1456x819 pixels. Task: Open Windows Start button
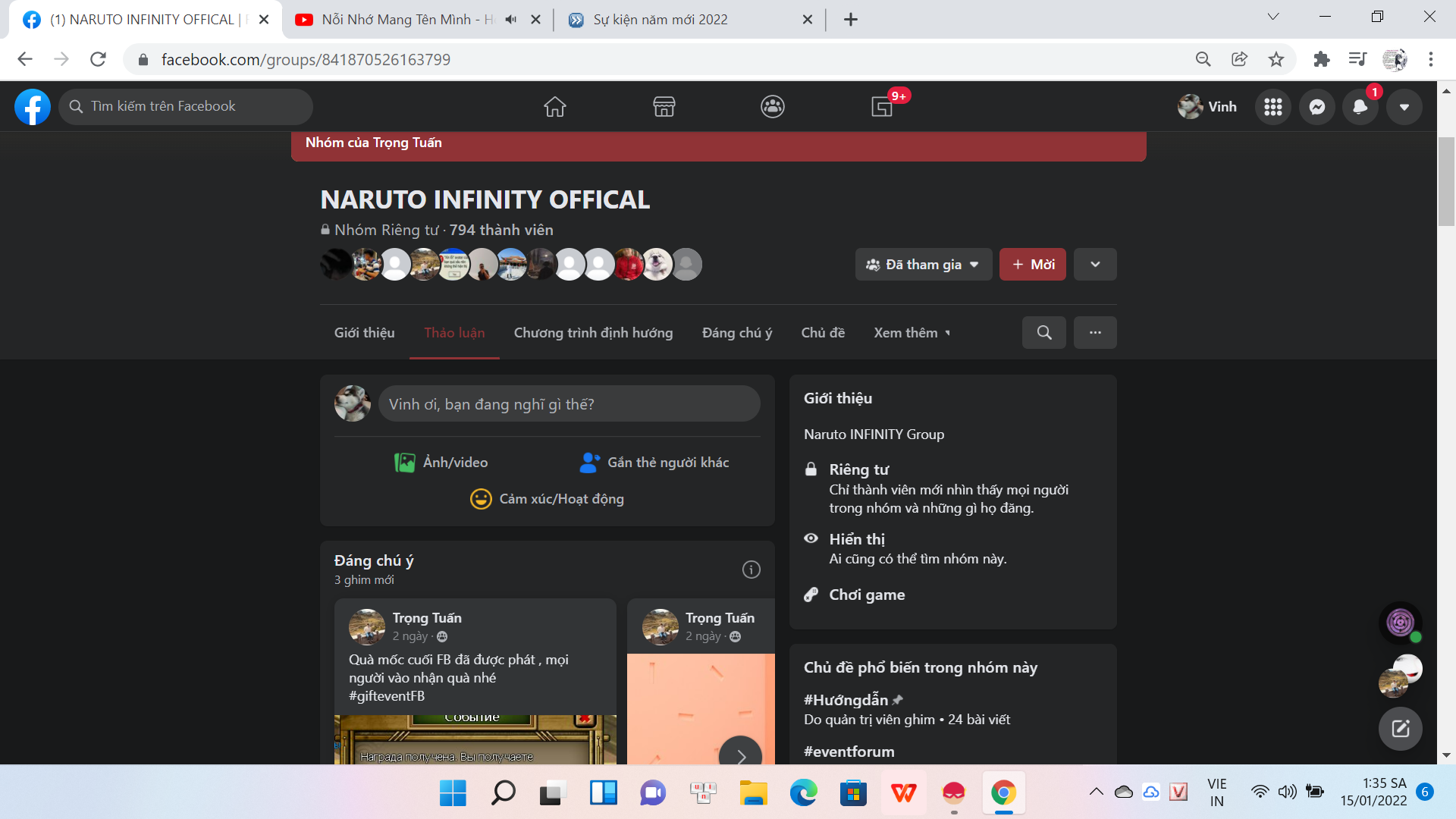(453, 793)
